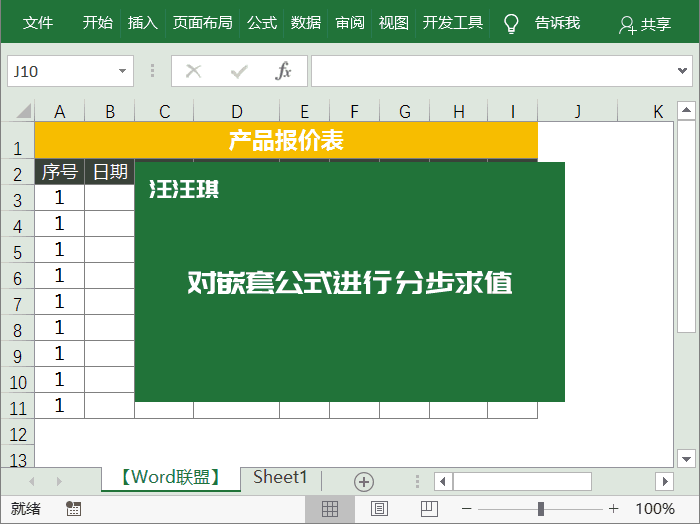Open the 文件 menu
This screenshot has width=700, height=524.
[38, 23]
